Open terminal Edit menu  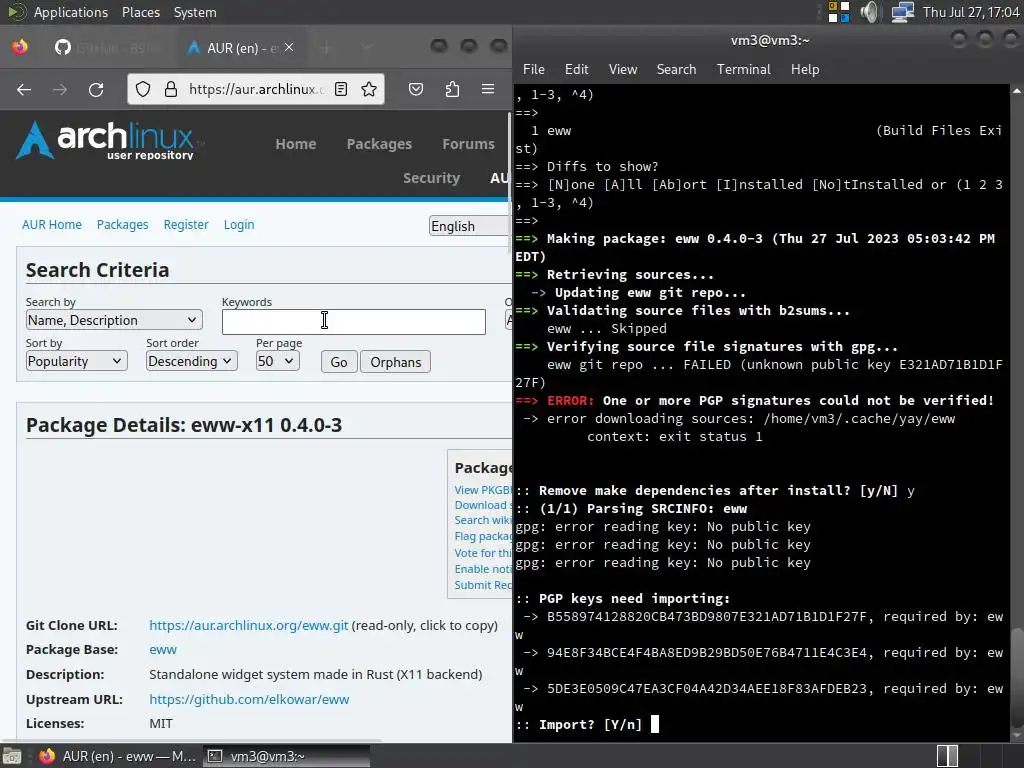576,69
